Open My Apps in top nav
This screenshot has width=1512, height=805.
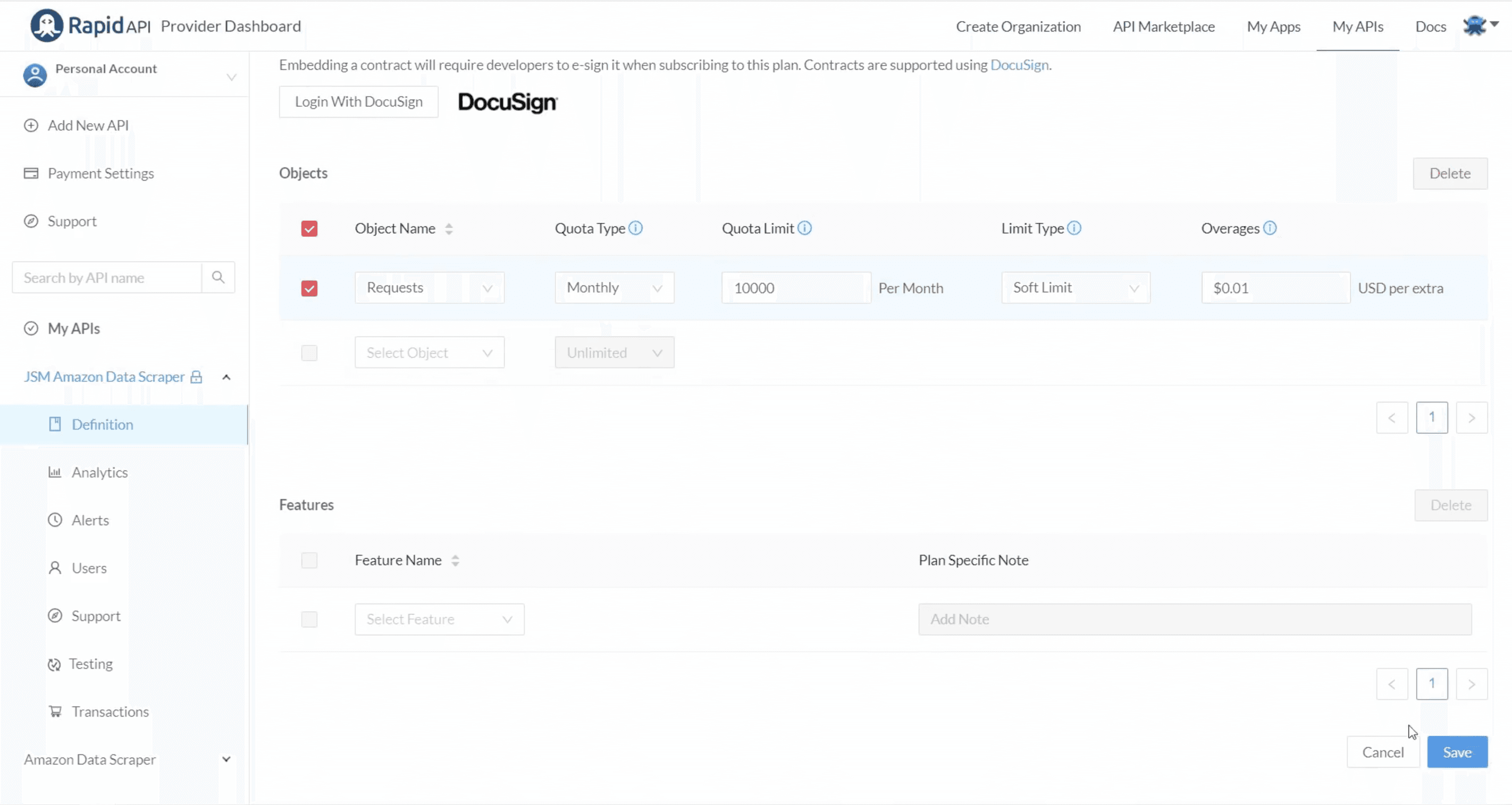pos(1274,27)
